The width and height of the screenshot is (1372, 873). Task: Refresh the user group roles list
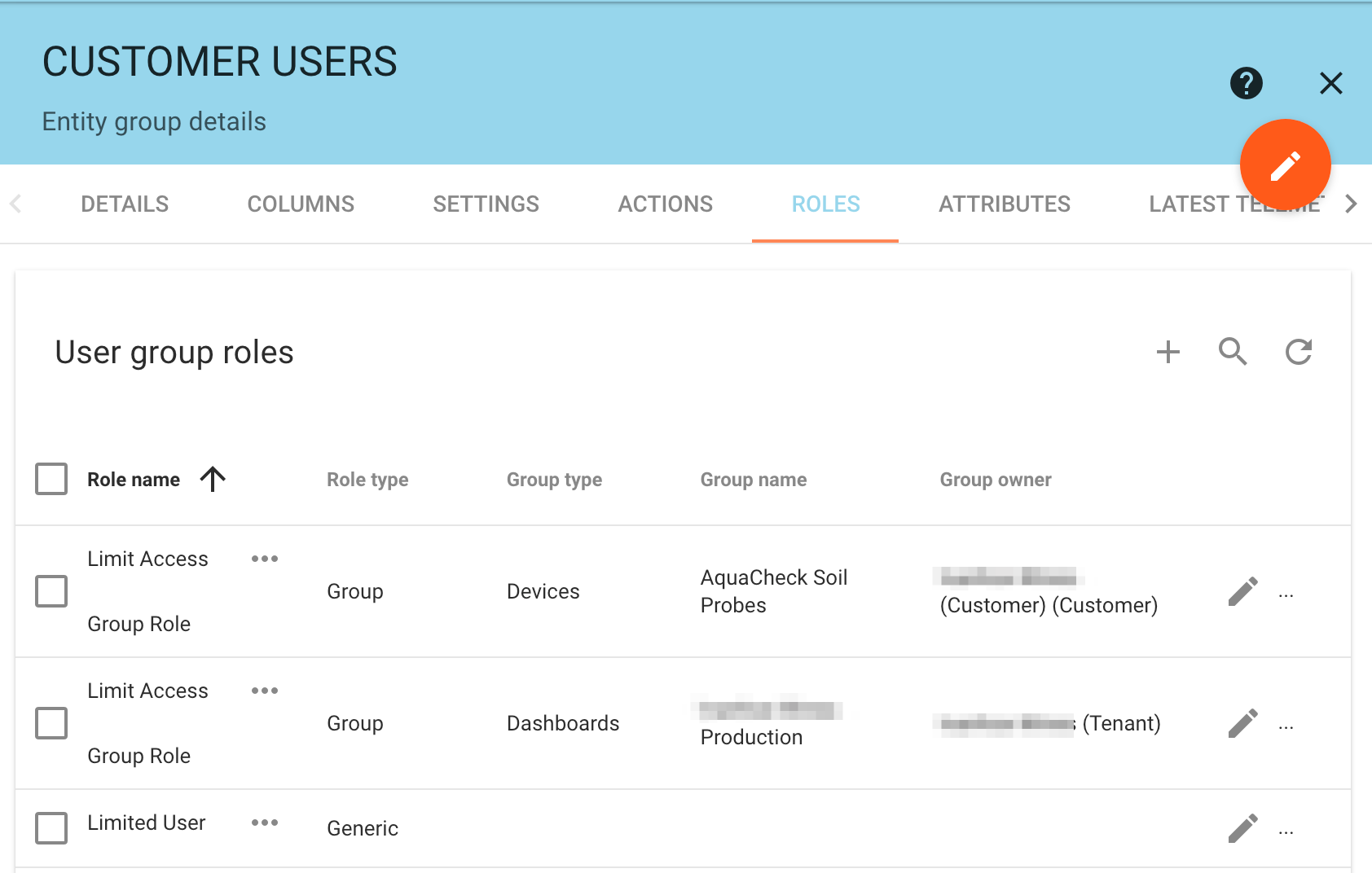tap(1298, 352)
